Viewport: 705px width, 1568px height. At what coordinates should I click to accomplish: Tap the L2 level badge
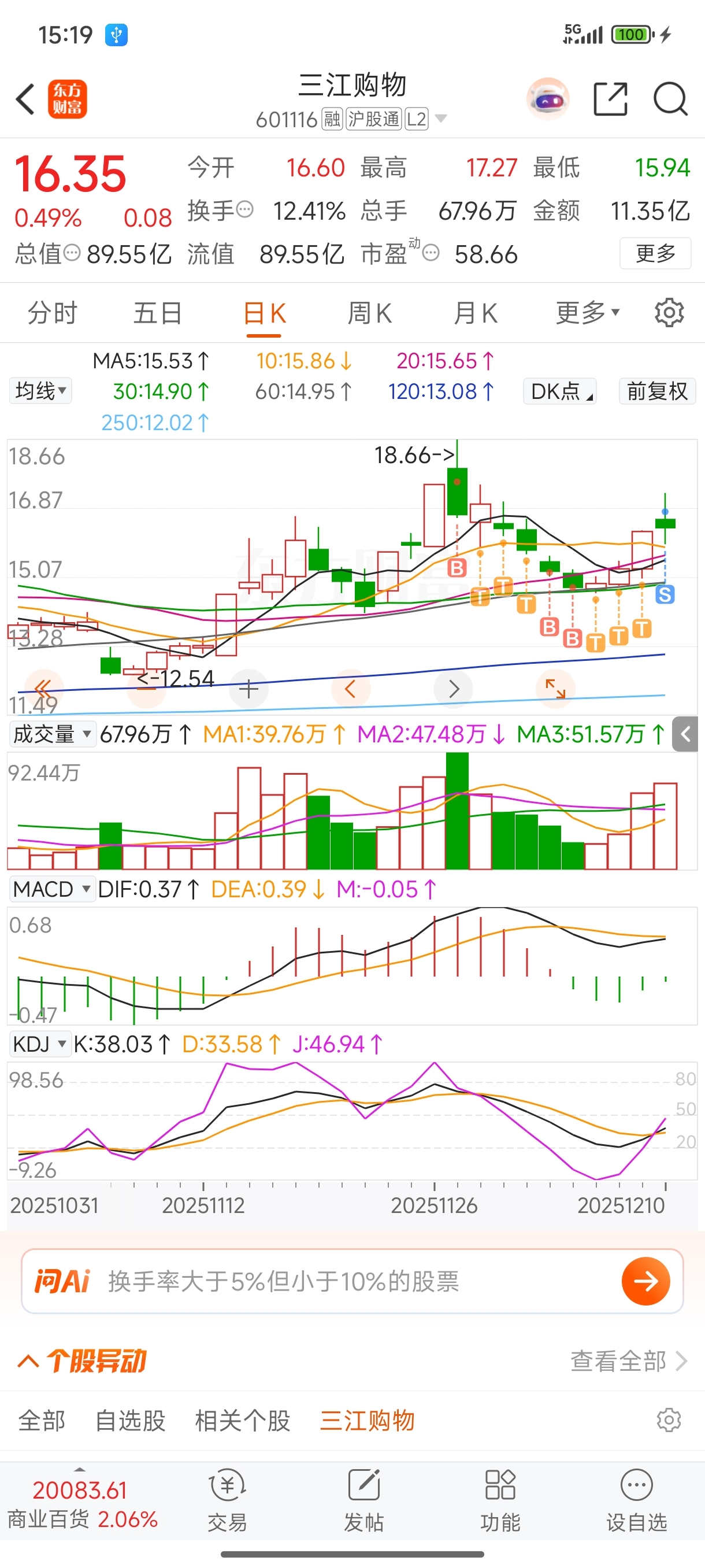pyautogui.click(x=417, y=119)
